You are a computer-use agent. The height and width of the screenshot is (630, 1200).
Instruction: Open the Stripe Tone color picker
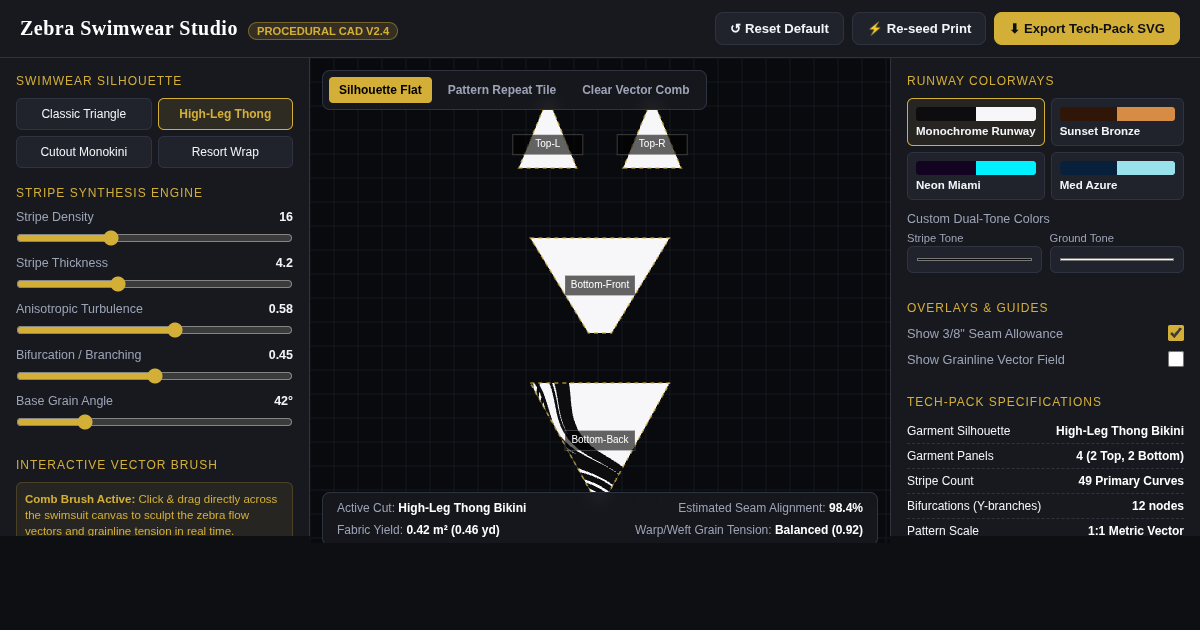974,260
